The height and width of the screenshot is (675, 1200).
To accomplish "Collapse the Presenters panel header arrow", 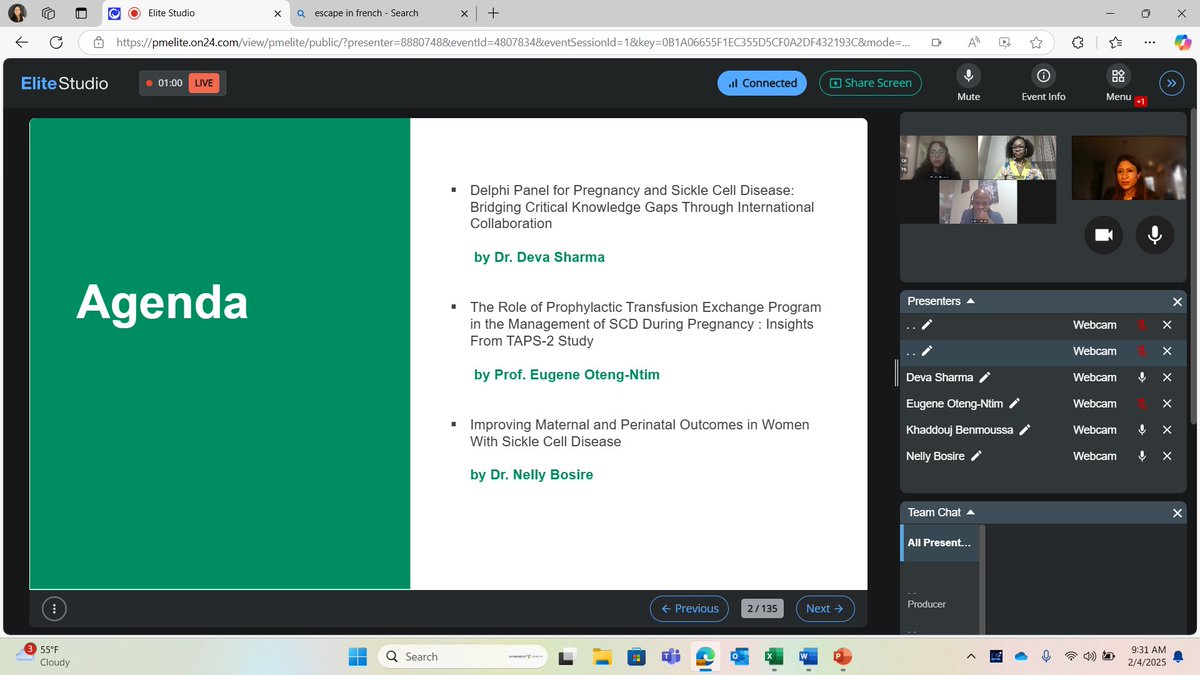I will tap(971, 301).
